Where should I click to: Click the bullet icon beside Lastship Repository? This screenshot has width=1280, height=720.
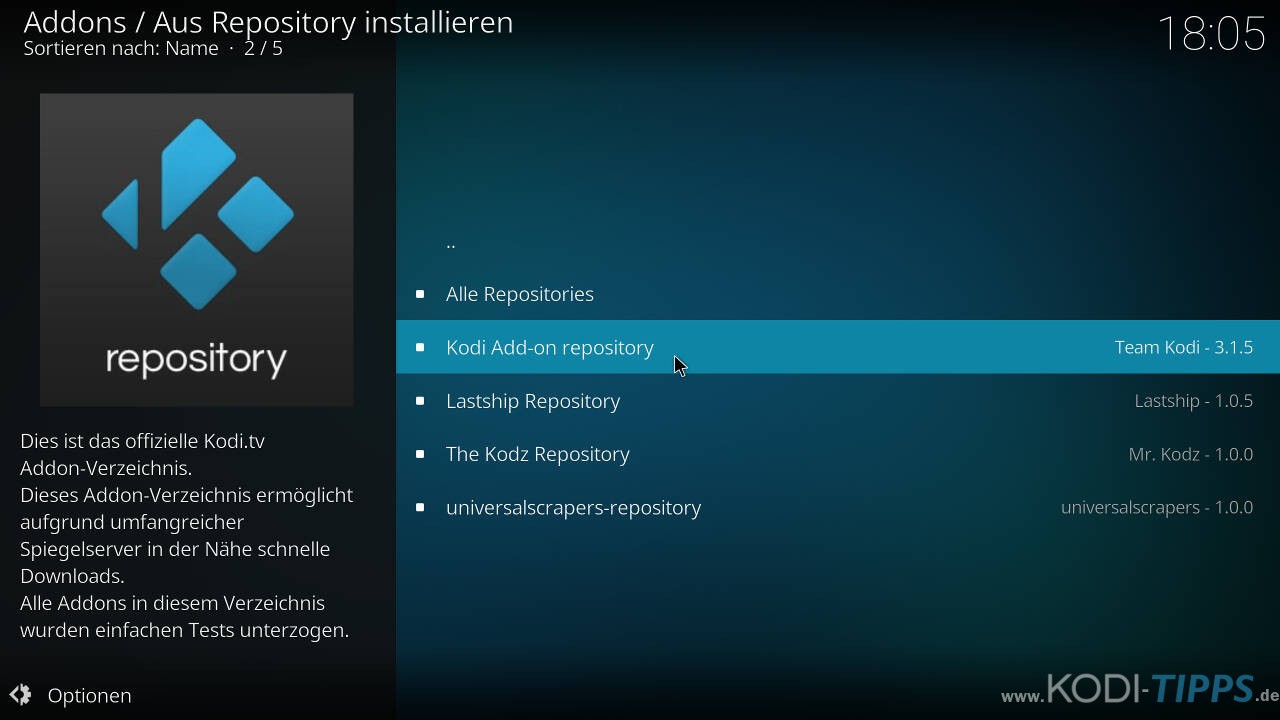pos(420,401)
